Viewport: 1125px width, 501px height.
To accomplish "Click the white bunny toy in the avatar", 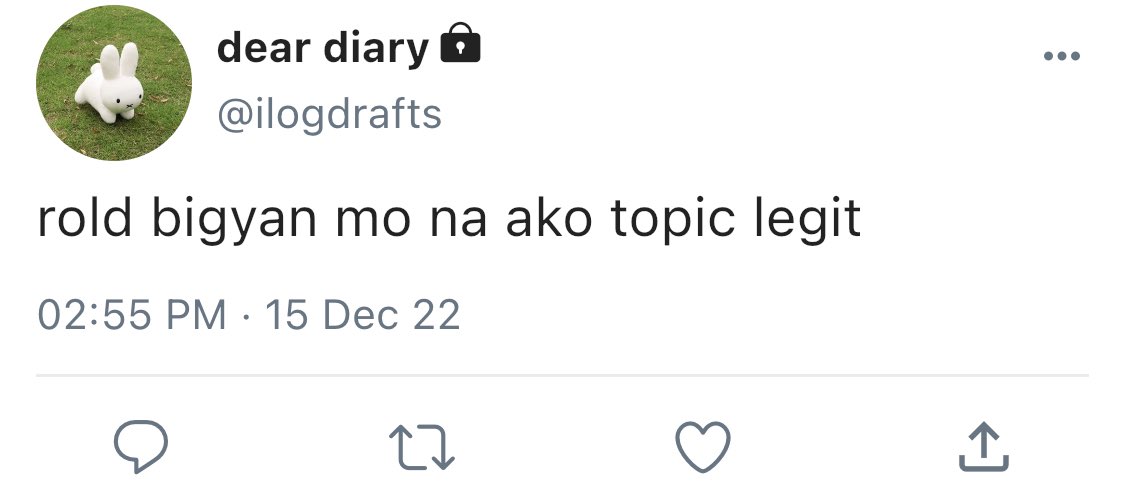I will [111, 83].
